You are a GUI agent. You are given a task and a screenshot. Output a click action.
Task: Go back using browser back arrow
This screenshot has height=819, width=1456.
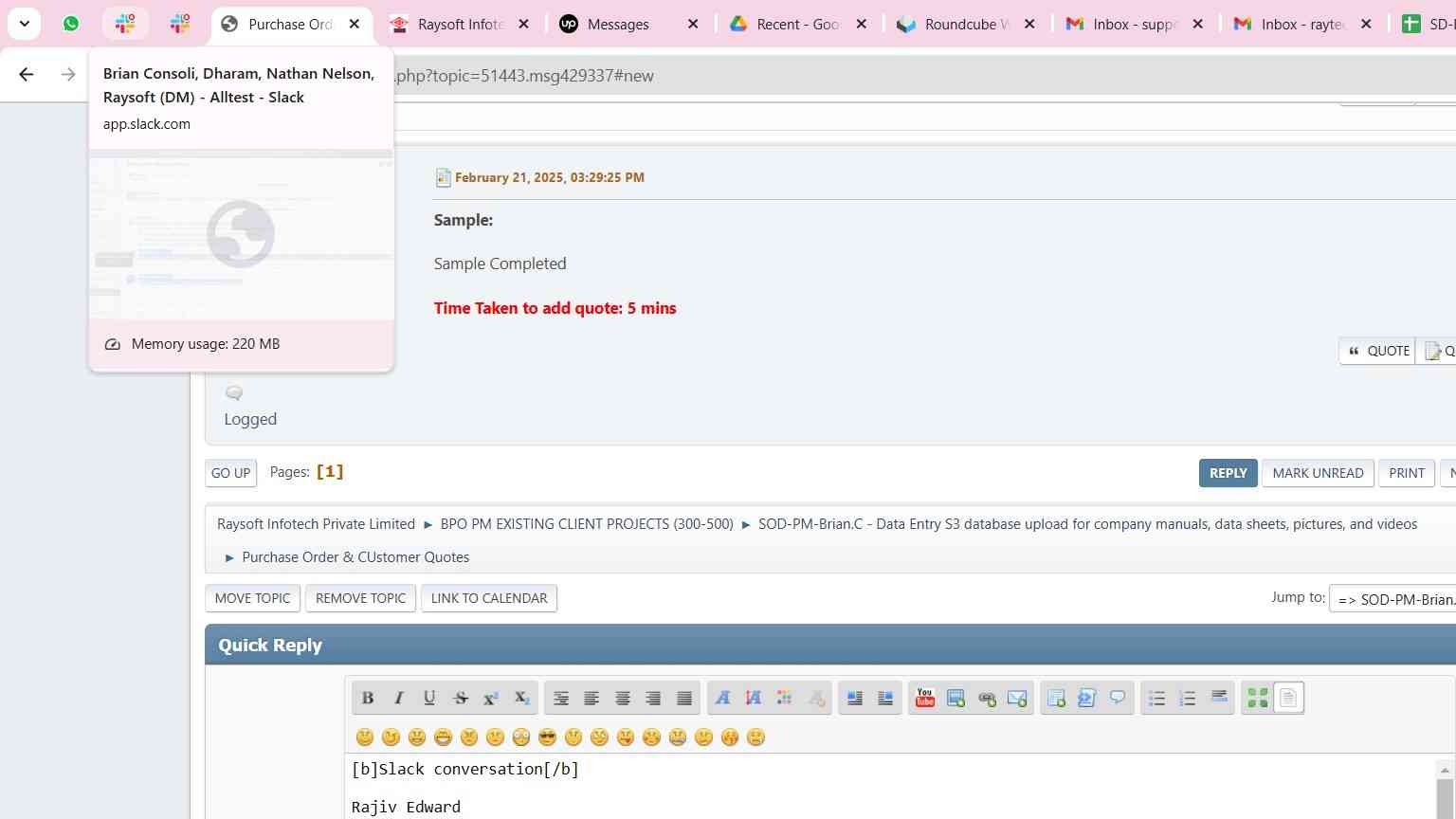[x=27, y=75]
